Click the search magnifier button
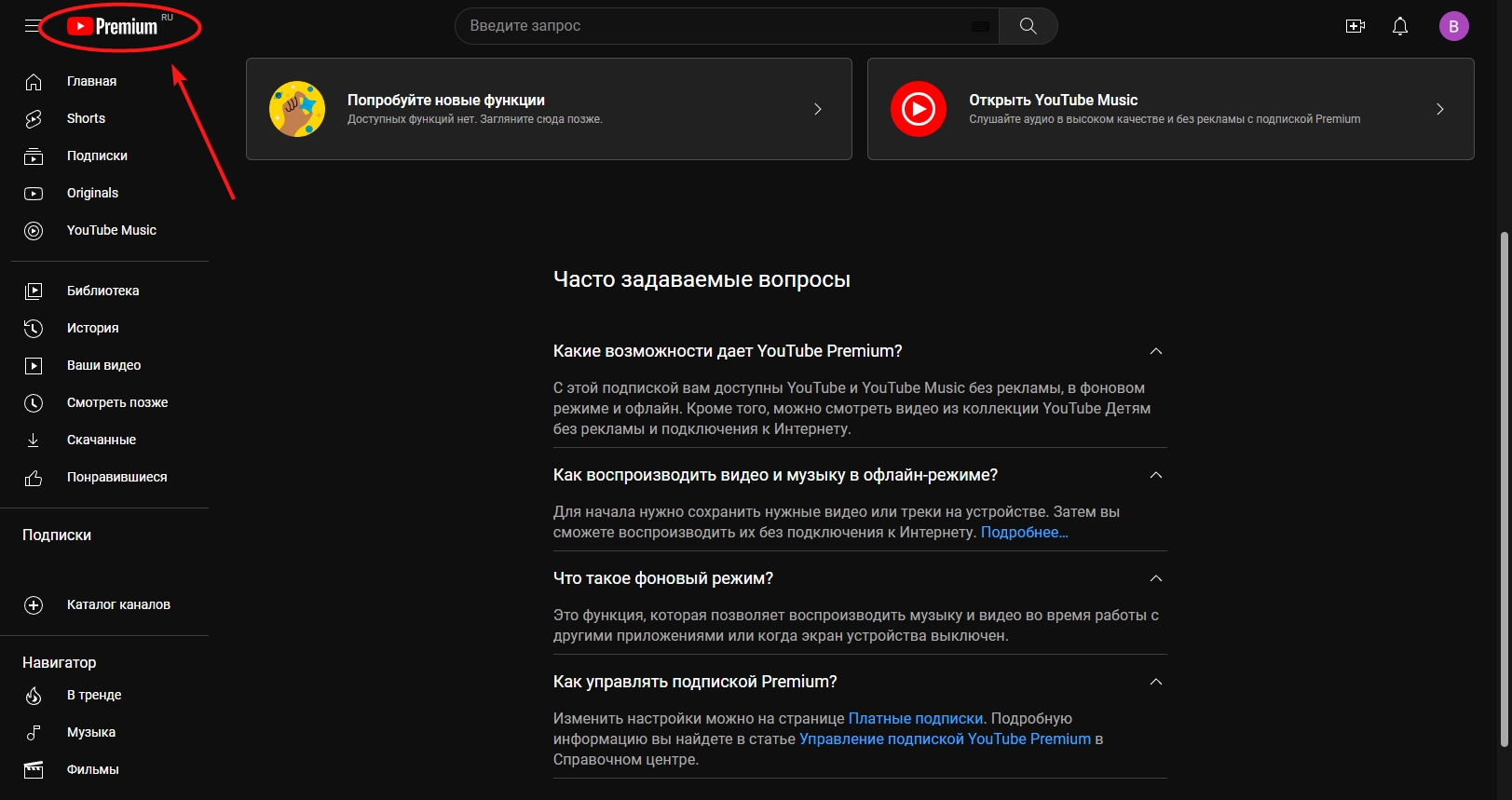This screenshot has height=800, width=1512. pyautogui.click(x=1028, y=26)
